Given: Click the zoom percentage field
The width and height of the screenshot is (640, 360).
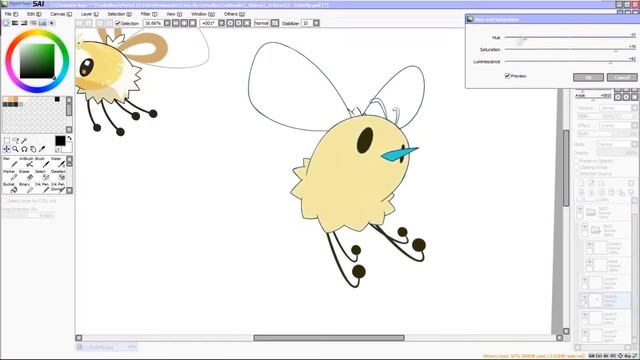Looking at the screenshot, I should pyautogui.click(x=153, y=23).
